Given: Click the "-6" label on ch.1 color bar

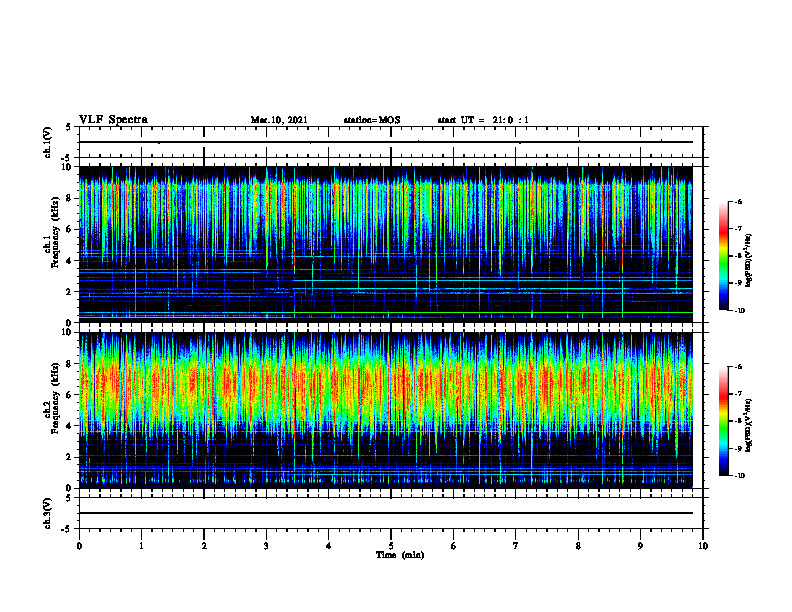Looking at the screenshot, I should (738, 201).
